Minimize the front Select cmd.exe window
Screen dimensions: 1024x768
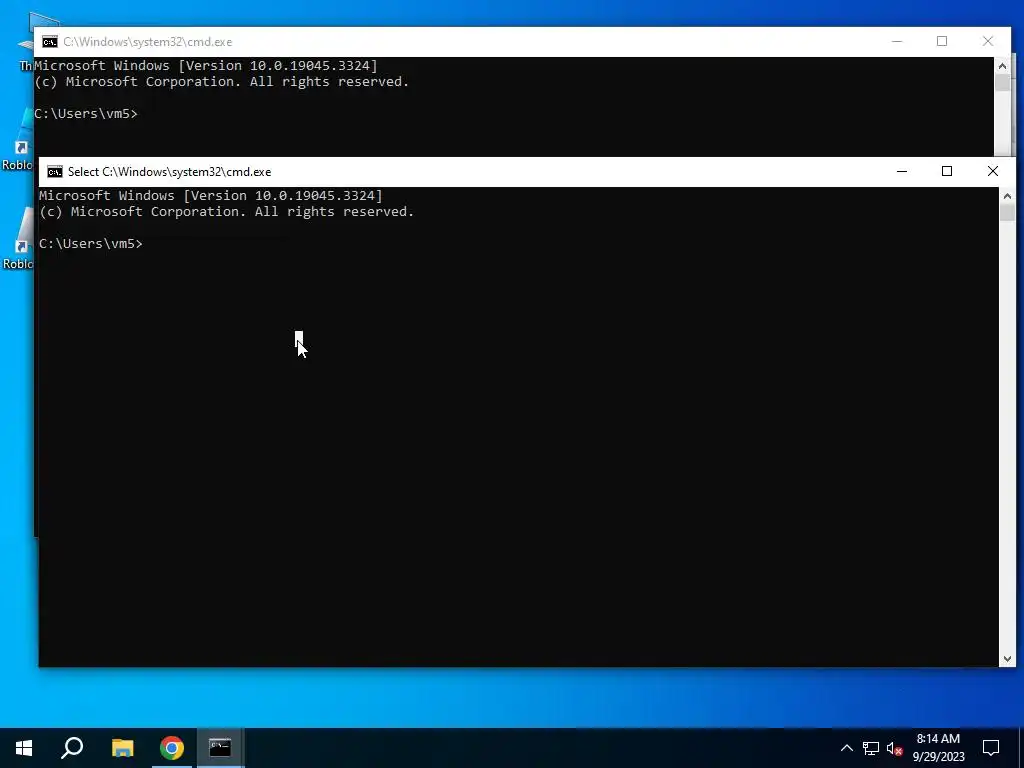902,171
